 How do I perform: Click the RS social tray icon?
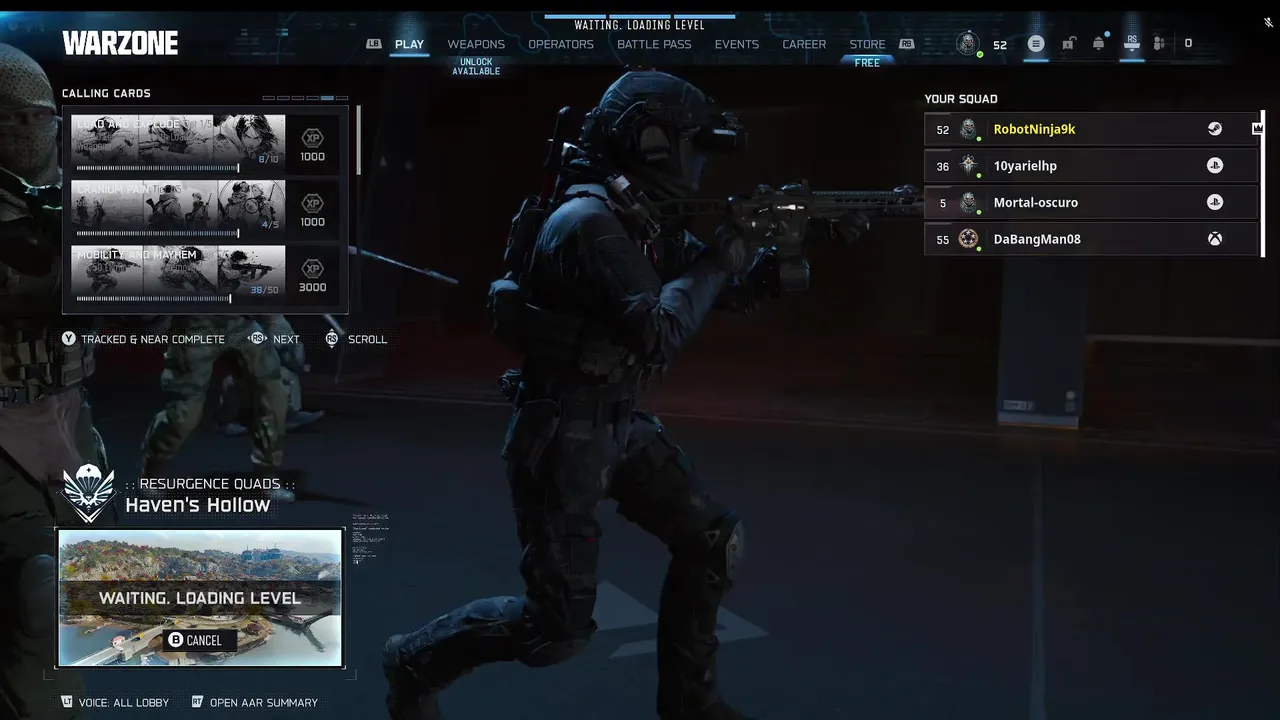pyautogui.click(x=1132, y=42)
